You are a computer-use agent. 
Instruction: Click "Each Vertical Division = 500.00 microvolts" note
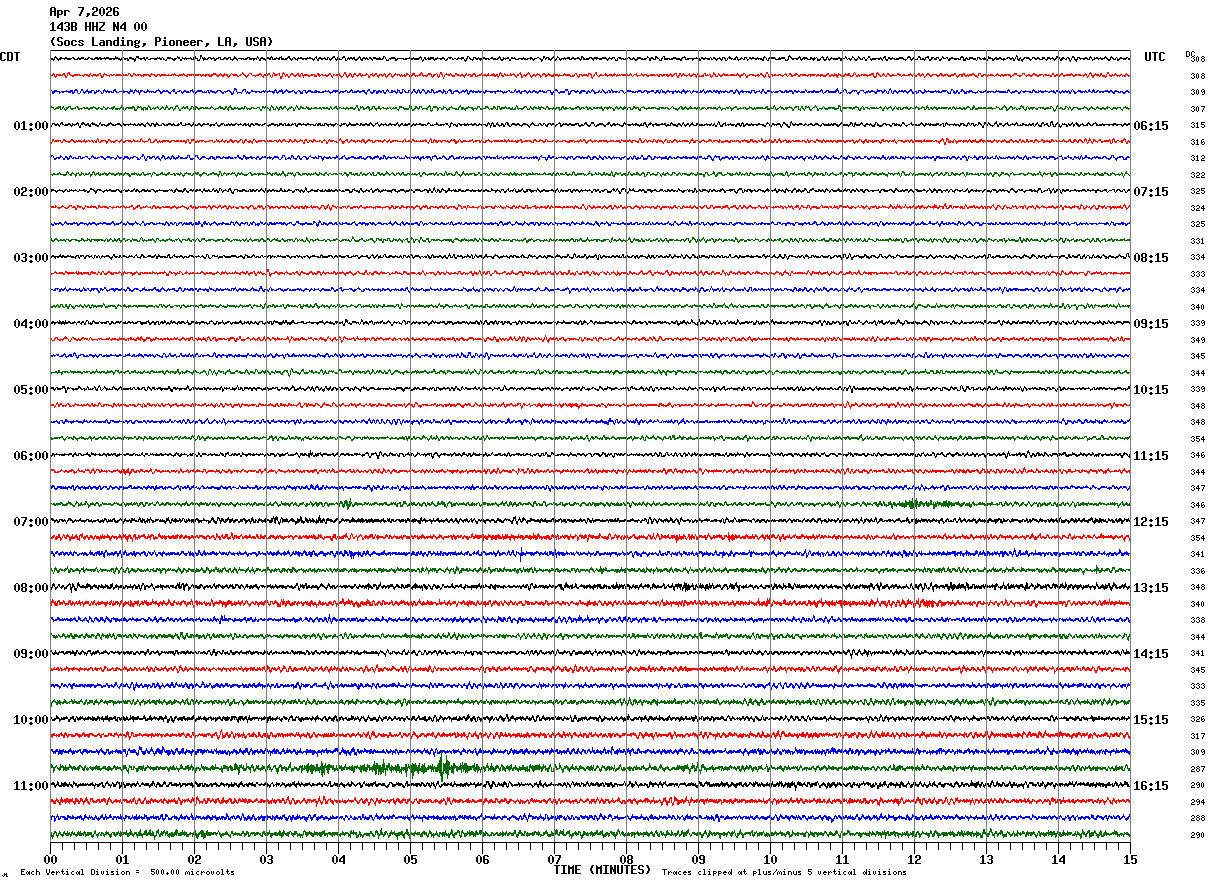pyautogui.click(x=127, y=872)
